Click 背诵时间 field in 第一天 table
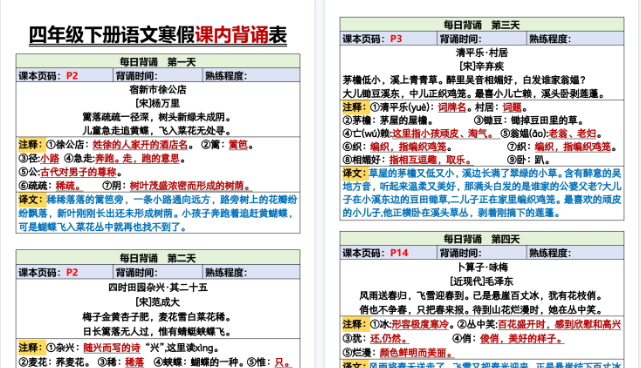Screen dimensions: 641x368 coord(158,76)
